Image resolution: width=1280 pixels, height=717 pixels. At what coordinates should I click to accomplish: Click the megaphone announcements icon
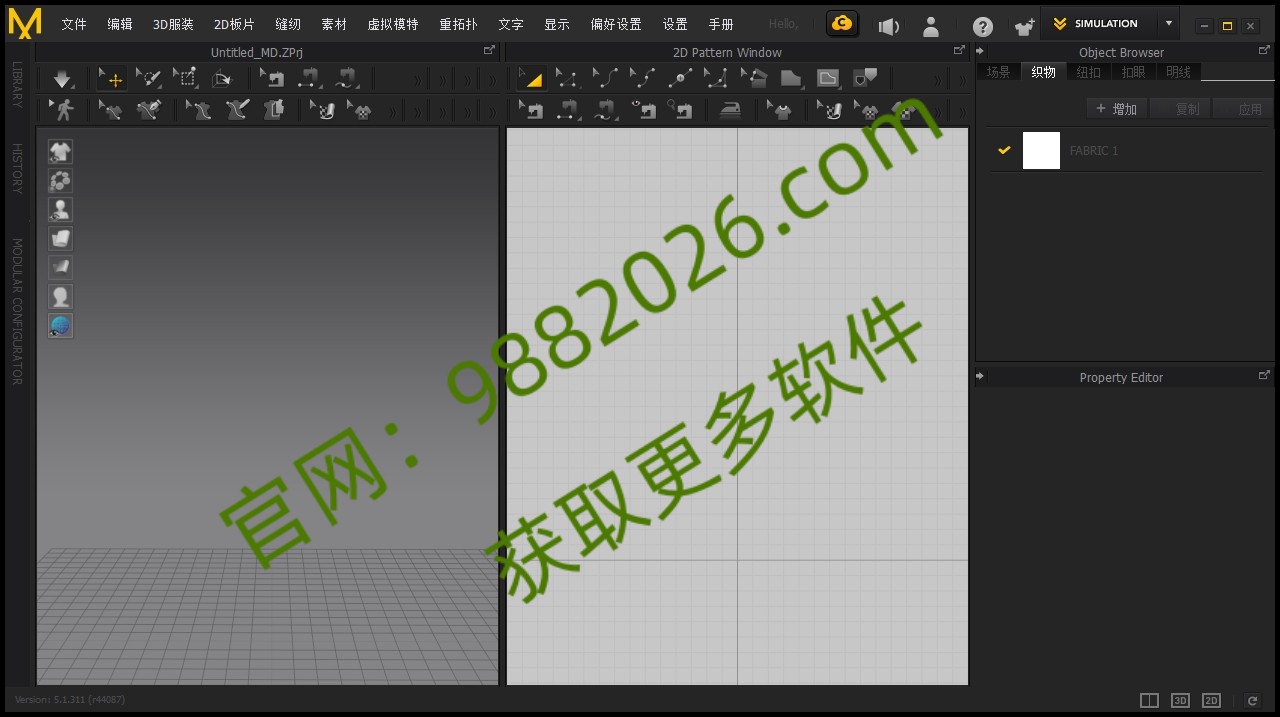pos(888,27)
